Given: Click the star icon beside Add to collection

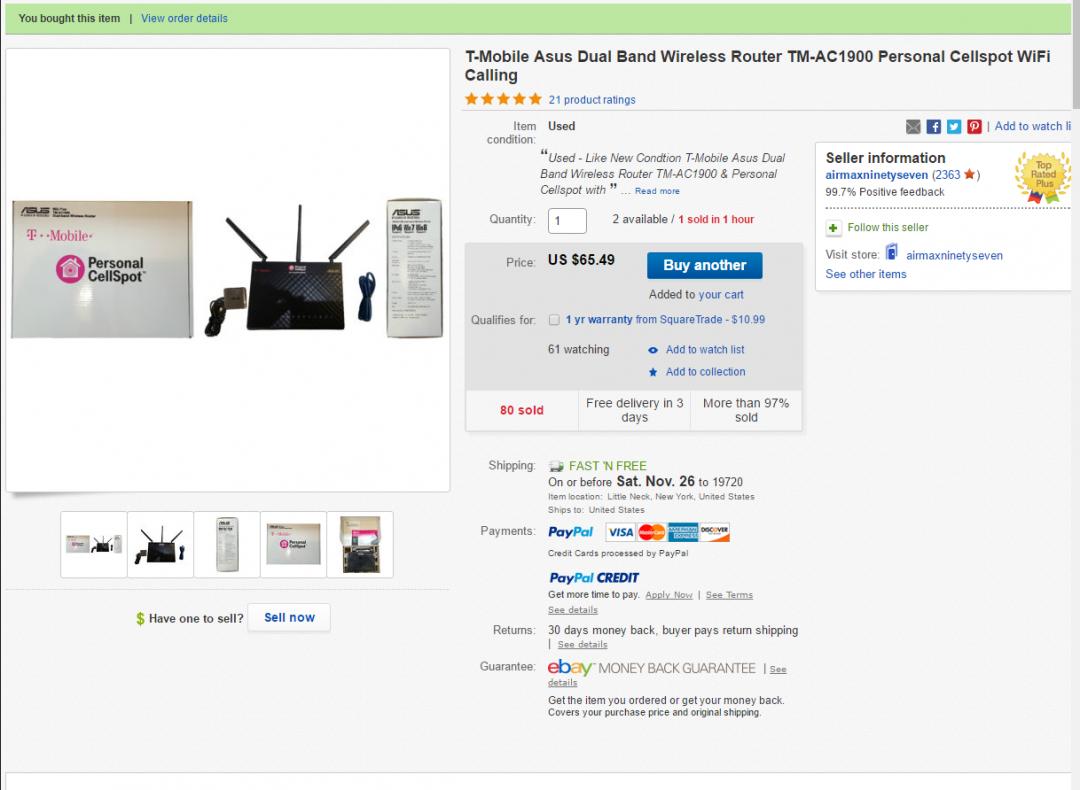Looking at the screenshot, I should coord(653,372).
